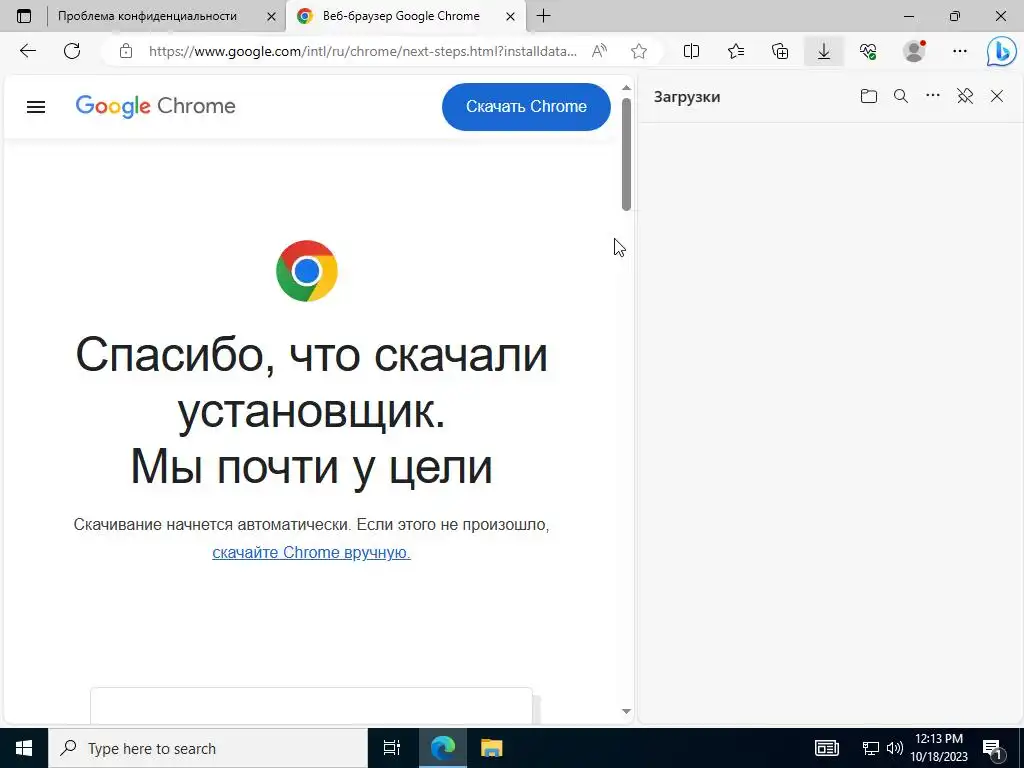Minimize the Edge window
1024x768 pixels.
click(908, 16)
